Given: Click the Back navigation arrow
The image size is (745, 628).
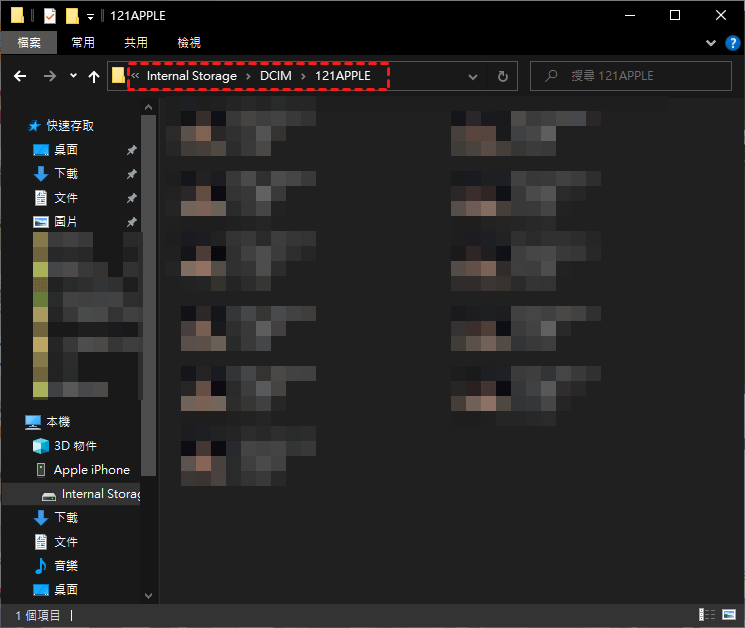Looking at the screenshot, I should point(19,76).
